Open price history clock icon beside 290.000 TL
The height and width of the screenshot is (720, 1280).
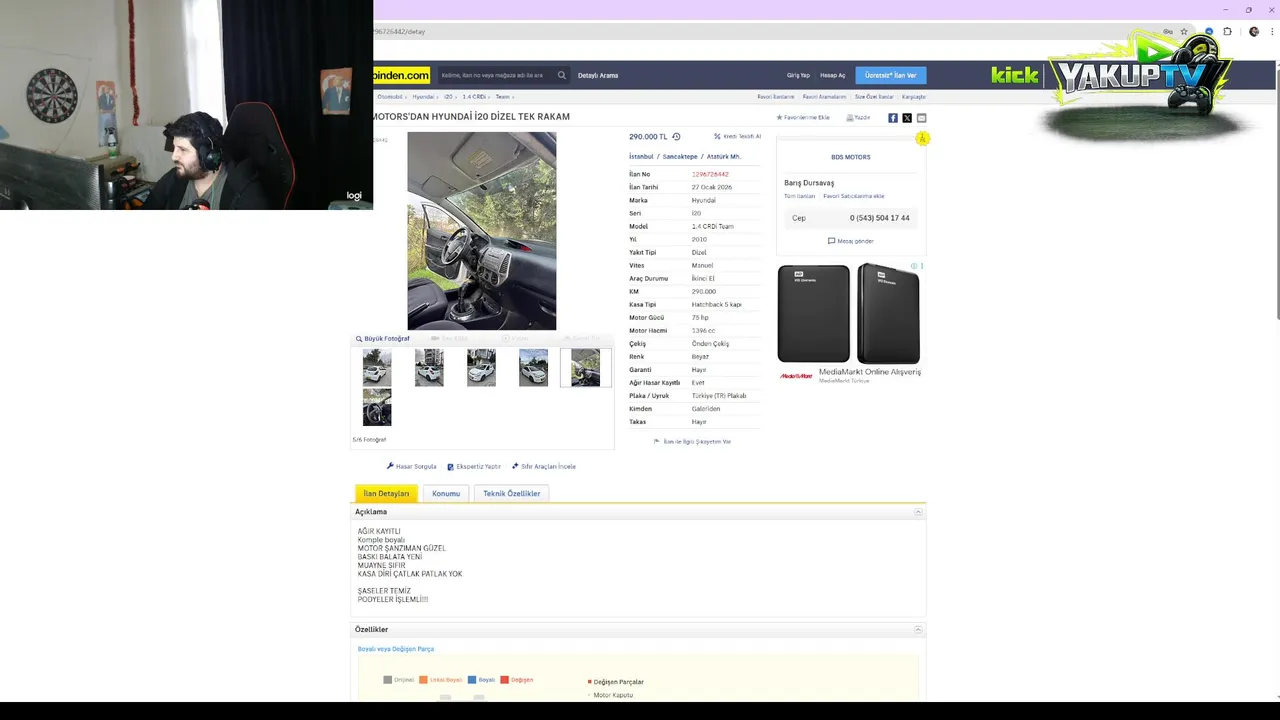pyautogui.click(x=676, y=137)
